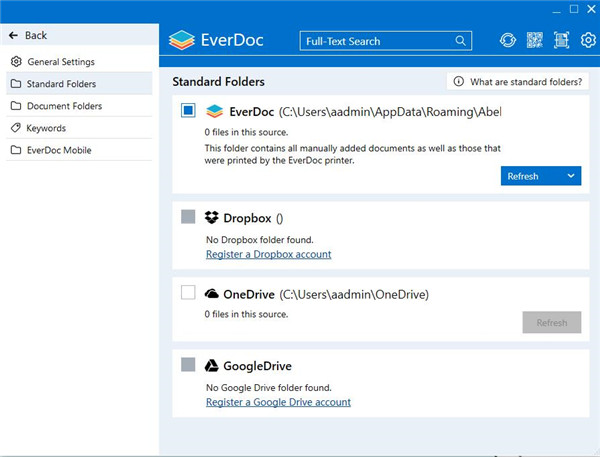
Task: Open the QR code icon
Action: click(x=534, y=41)
